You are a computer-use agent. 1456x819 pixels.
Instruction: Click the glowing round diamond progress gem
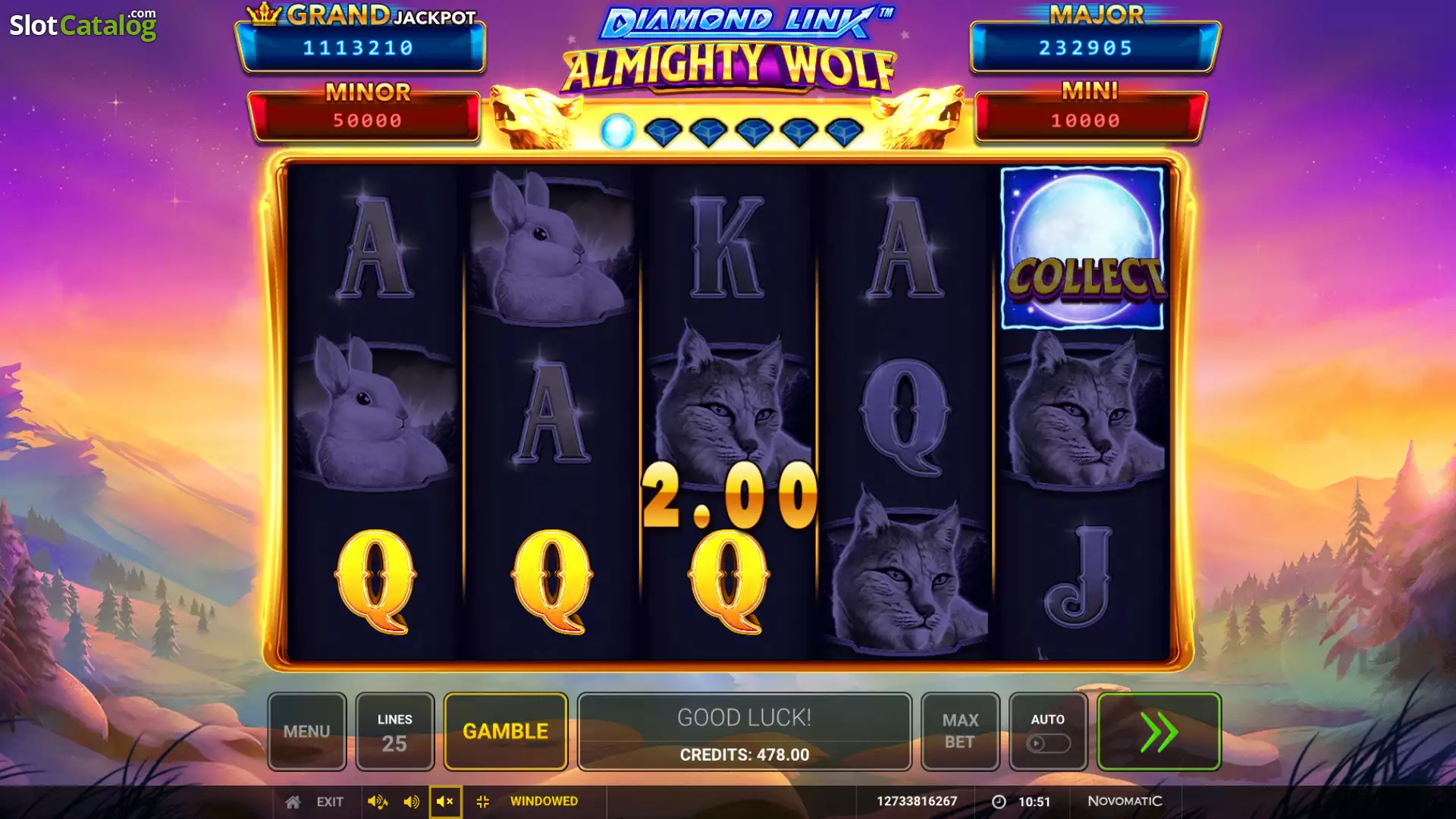[x=617, y=132]
